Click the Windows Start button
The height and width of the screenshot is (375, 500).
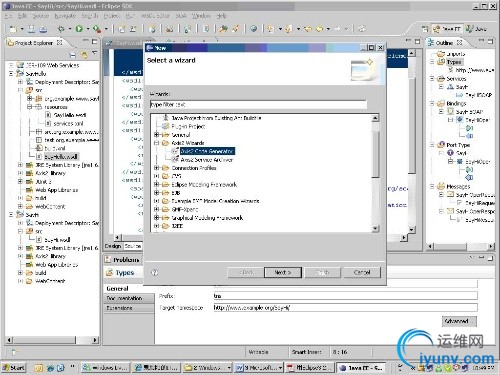pyautogui.click(x=14, y=368)
